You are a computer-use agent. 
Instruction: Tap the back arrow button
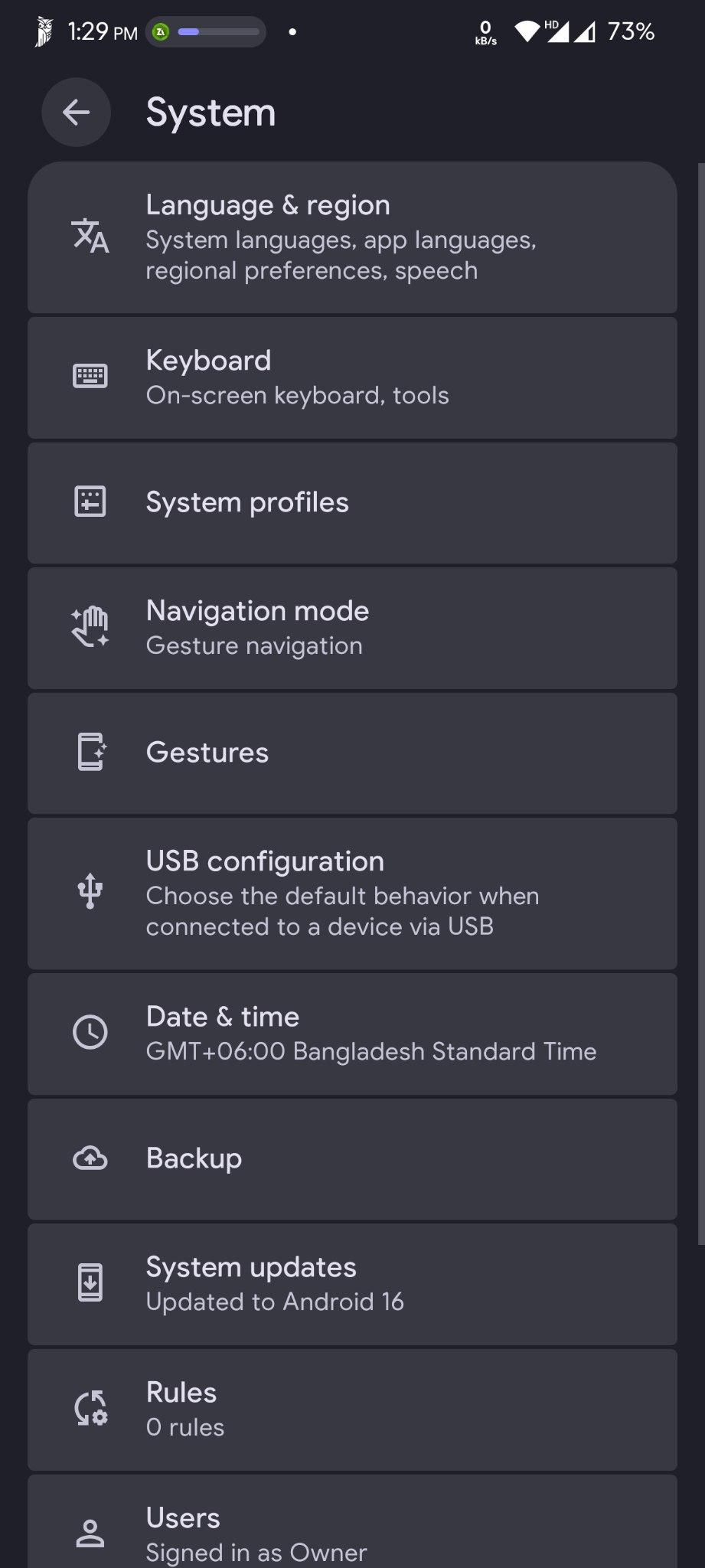pos(76,113)
